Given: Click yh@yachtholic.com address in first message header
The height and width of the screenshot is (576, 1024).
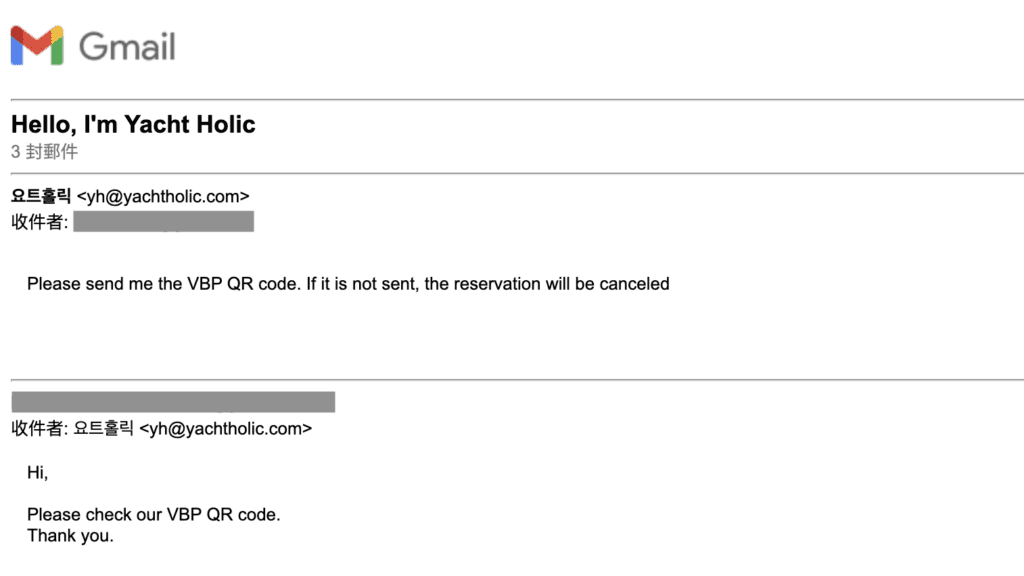Looking at the screenshot, I should click(163, 197).
